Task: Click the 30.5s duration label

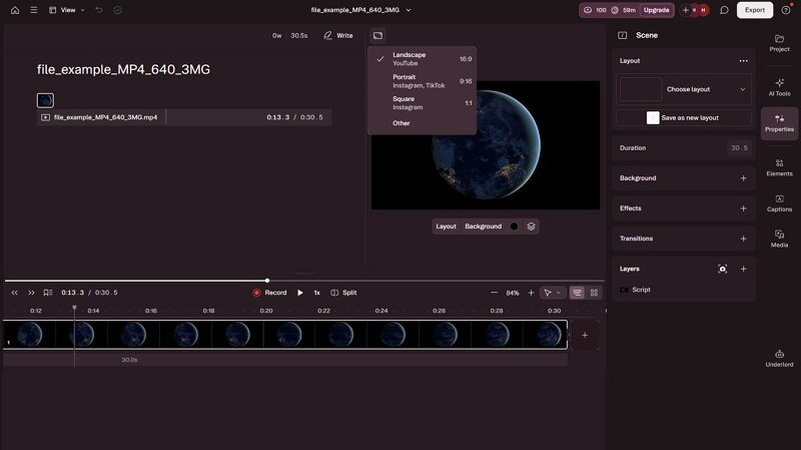Action: 299,36
